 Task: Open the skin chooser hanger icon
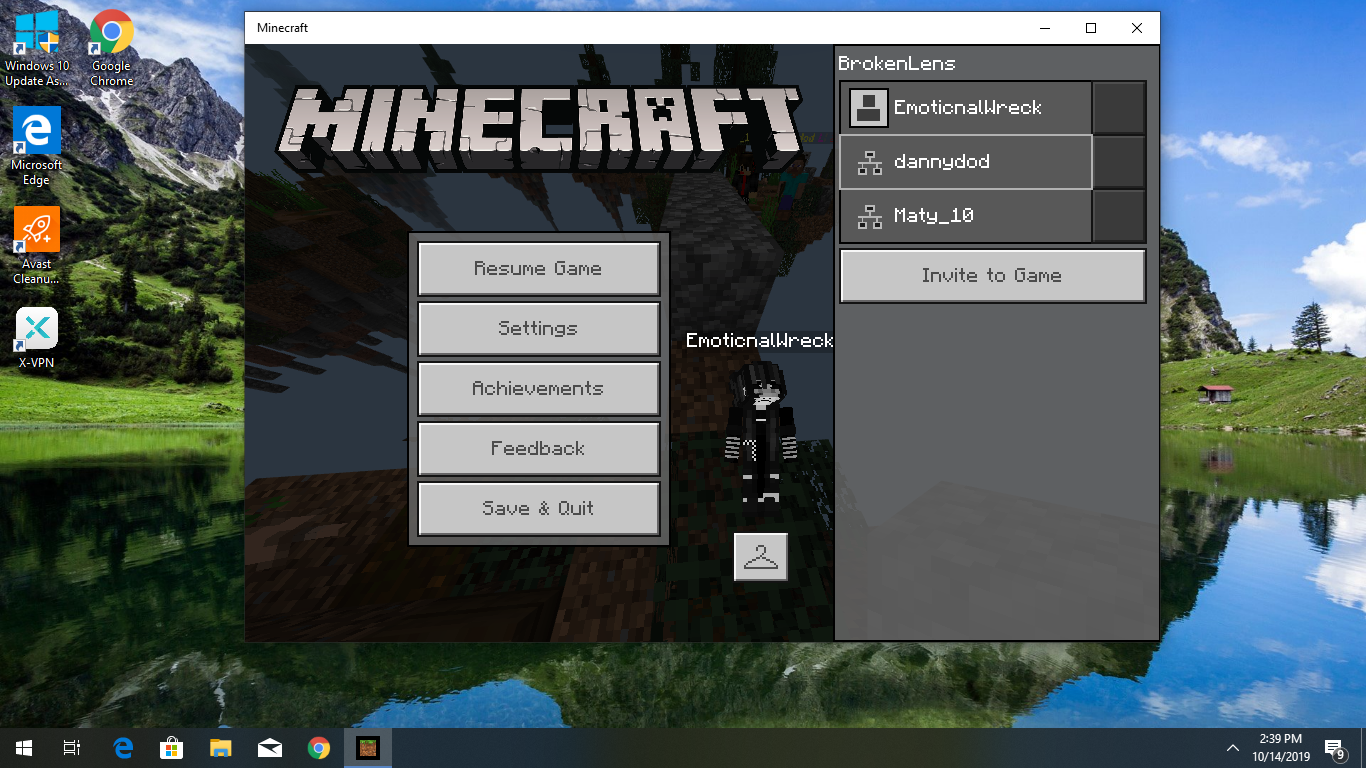point(761,557)
